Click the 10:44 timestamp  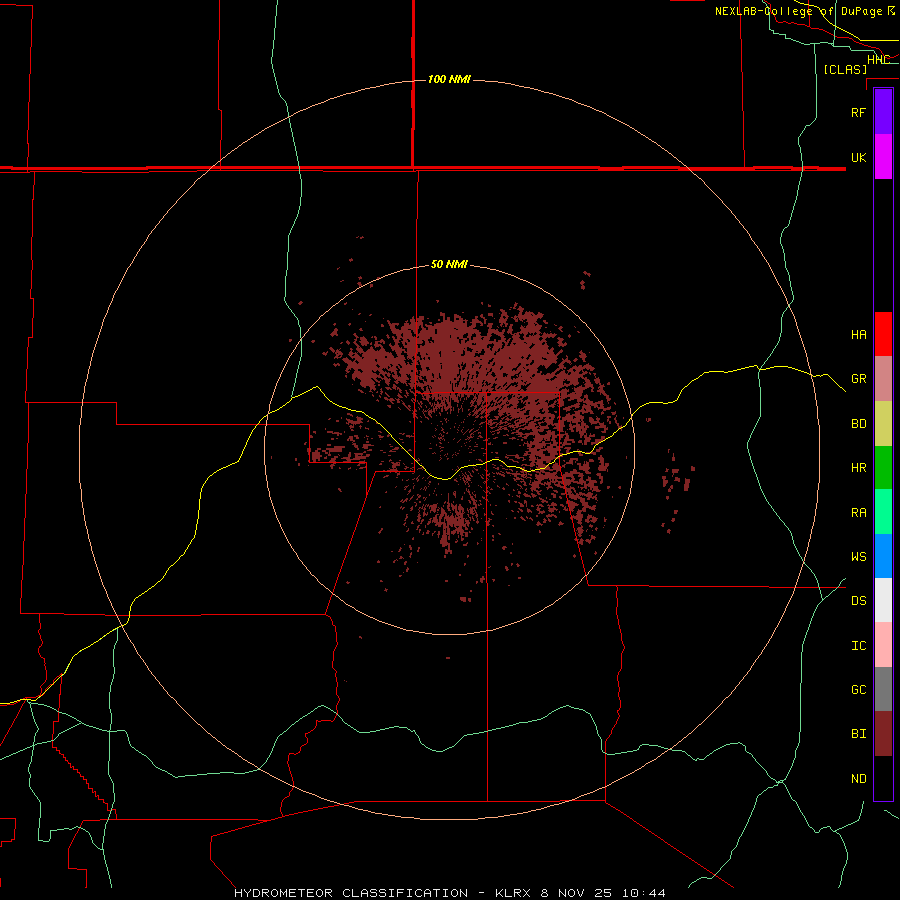click(643, 893)
